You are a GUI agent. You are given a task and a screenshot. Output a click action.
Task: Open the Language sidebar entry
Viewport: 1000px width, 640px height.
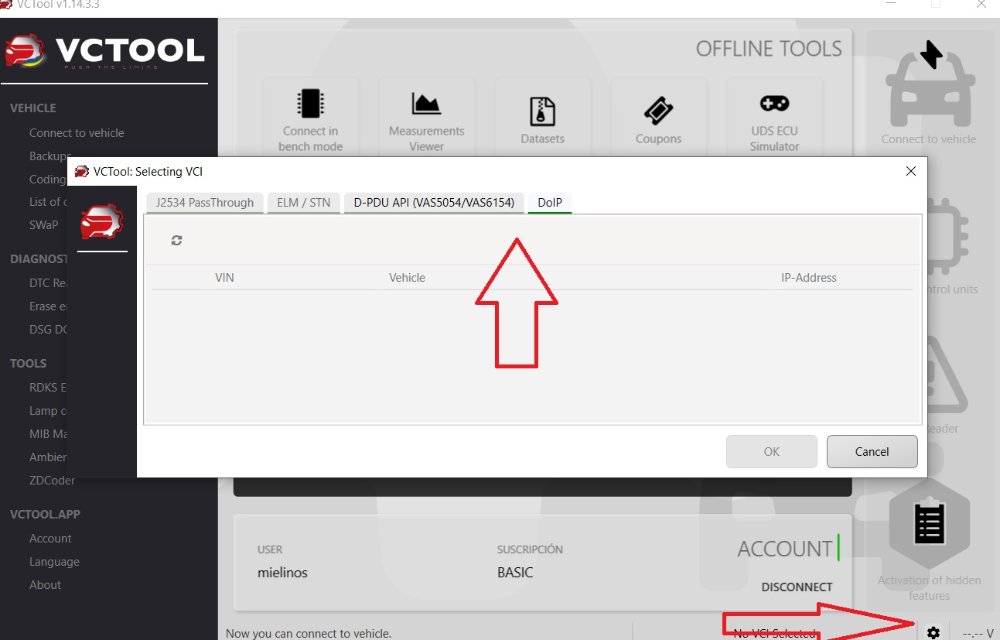tap(54, 562)
